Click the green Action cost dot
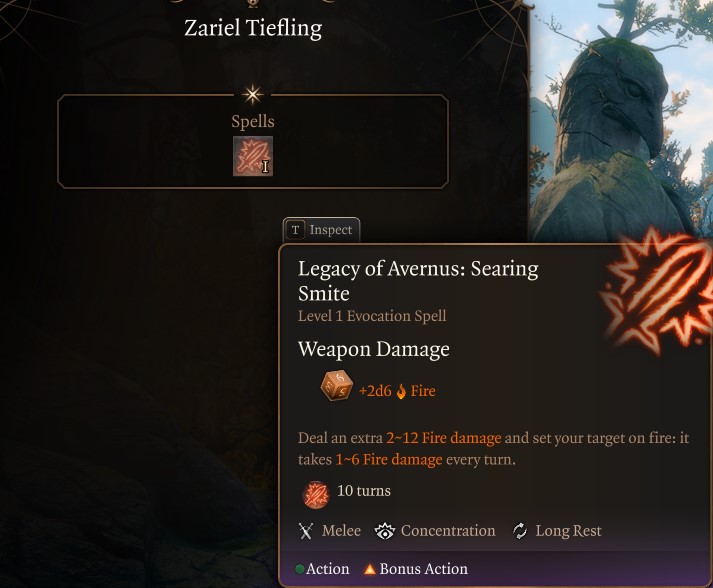 point(300,569)
